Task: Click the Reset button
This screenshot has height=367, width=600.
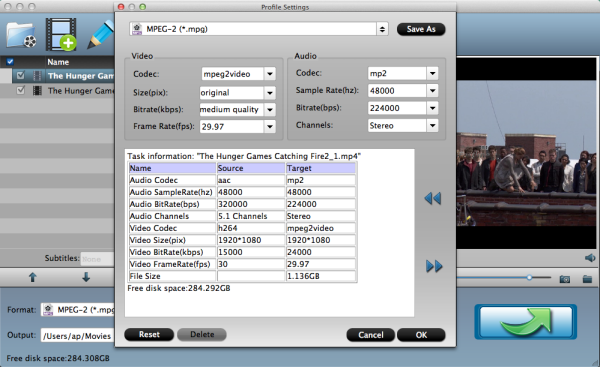Action: click(x=149, y=334)
